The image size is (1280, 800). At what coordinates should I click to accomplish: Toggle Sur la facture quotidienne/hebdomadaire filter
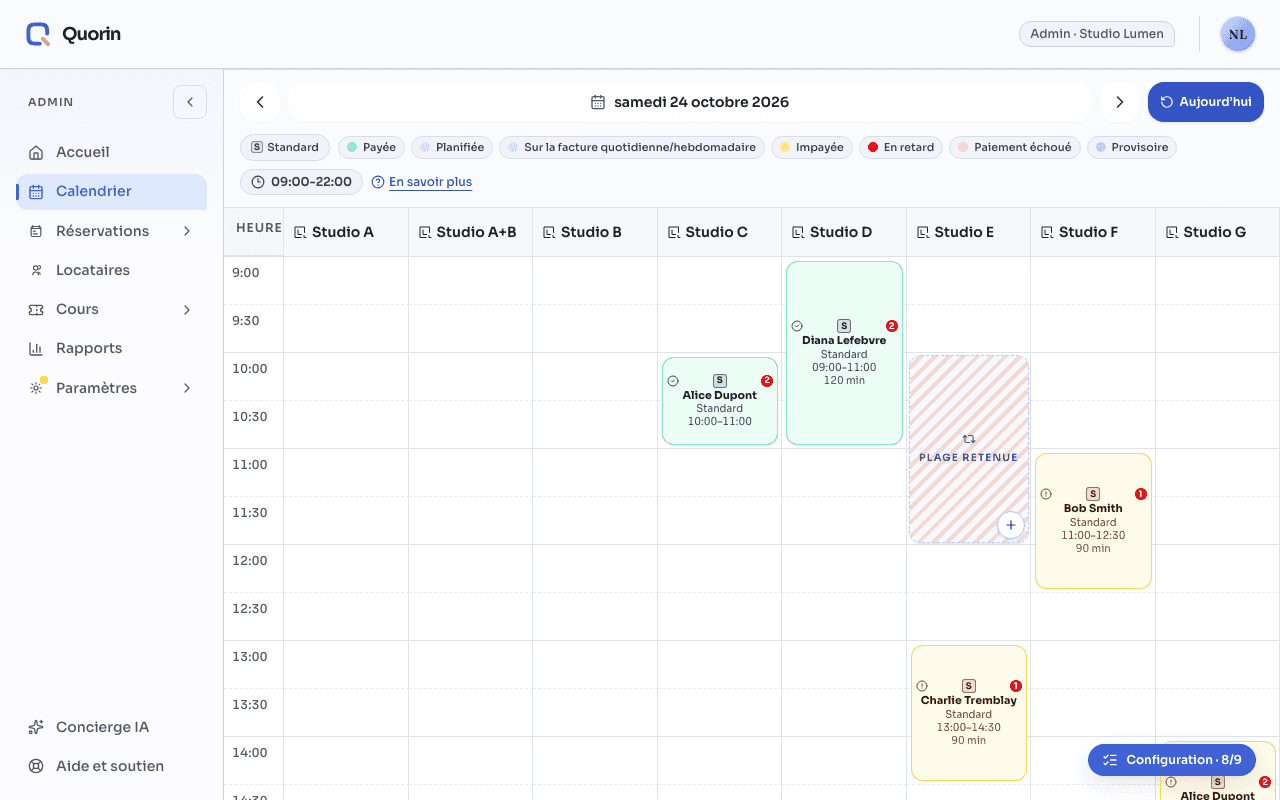point(632,147)
